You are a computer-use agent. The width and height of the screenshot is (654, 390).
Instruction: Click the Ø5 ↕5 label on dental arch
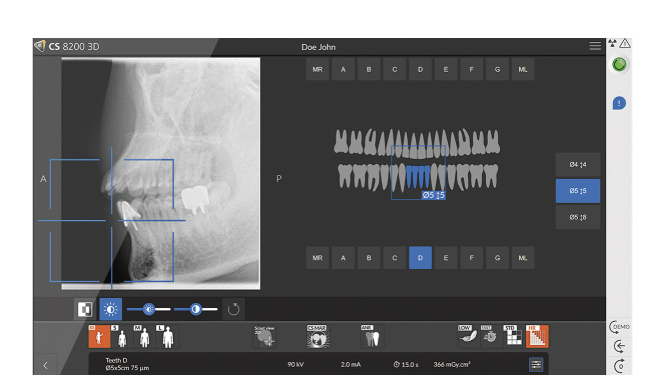[433, 195]
